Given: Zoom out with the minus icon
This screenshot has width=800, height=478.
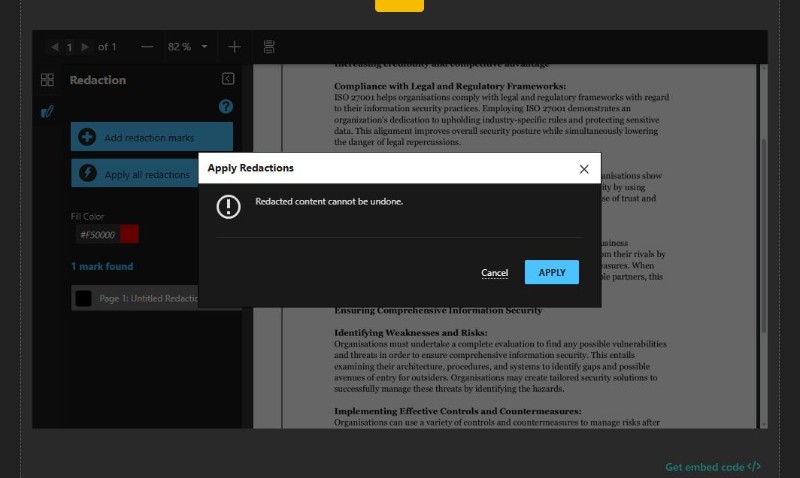Looking at the screenshot, I should click(x=147, y=47).
